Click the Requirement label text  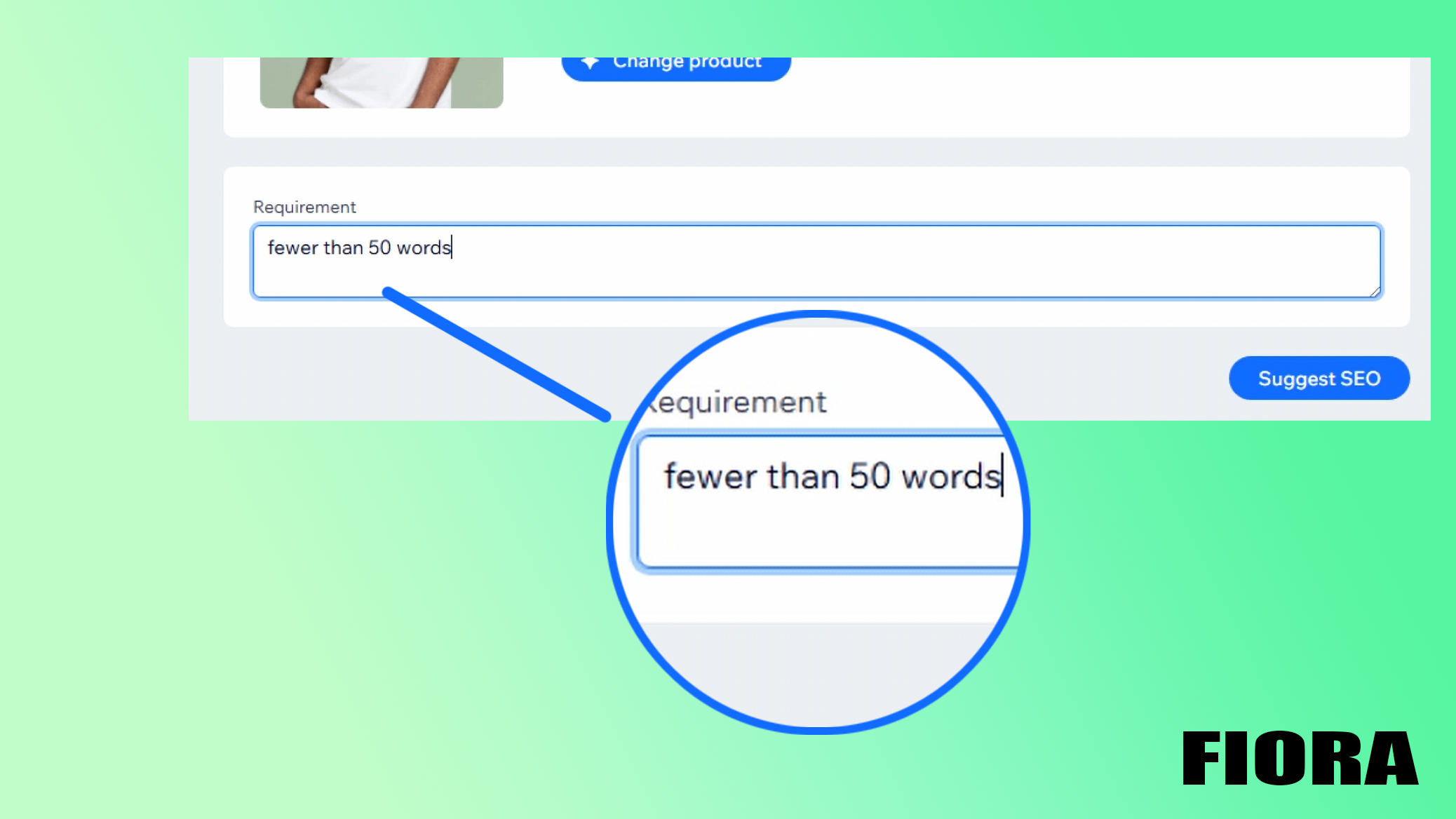coord(304,207)
